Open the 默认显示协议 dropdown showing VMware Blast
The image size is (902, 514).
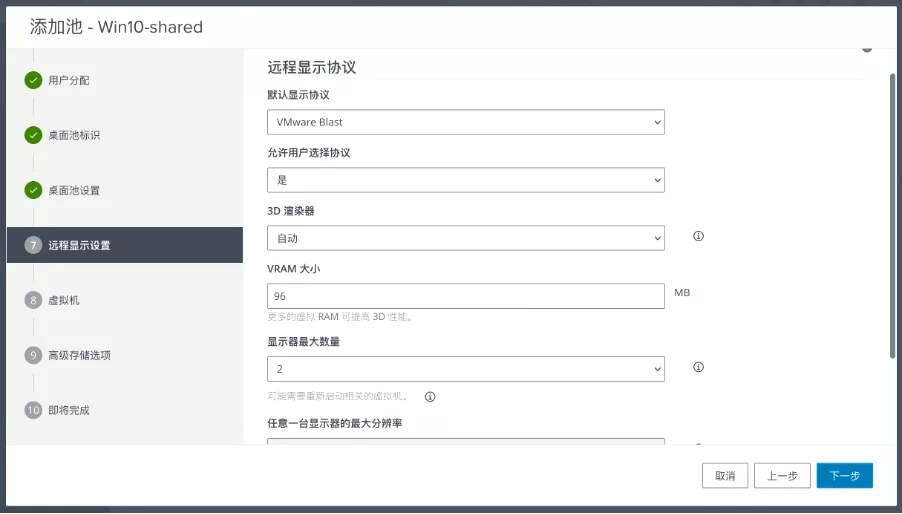point(466,122)
